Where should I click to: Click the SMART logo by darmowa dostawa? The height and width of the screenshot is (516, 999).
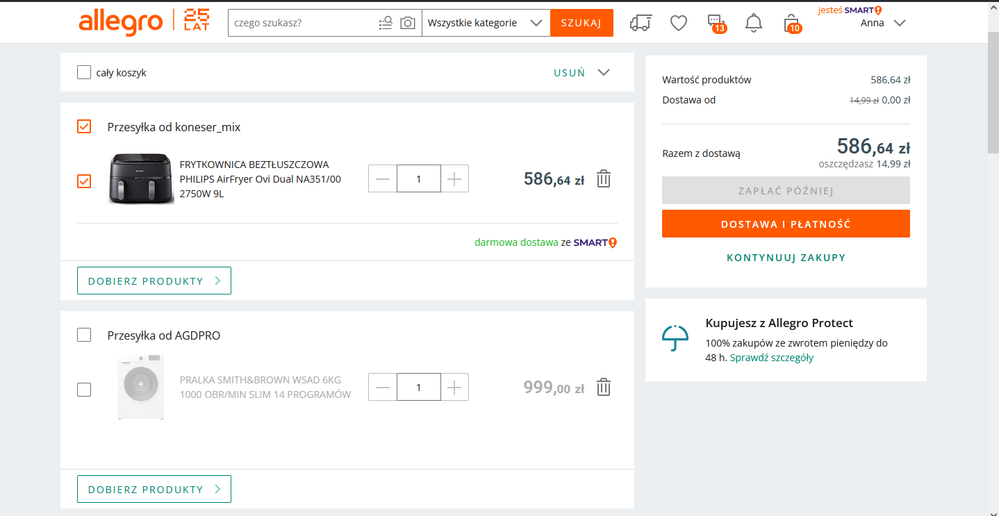coord(595,243)
